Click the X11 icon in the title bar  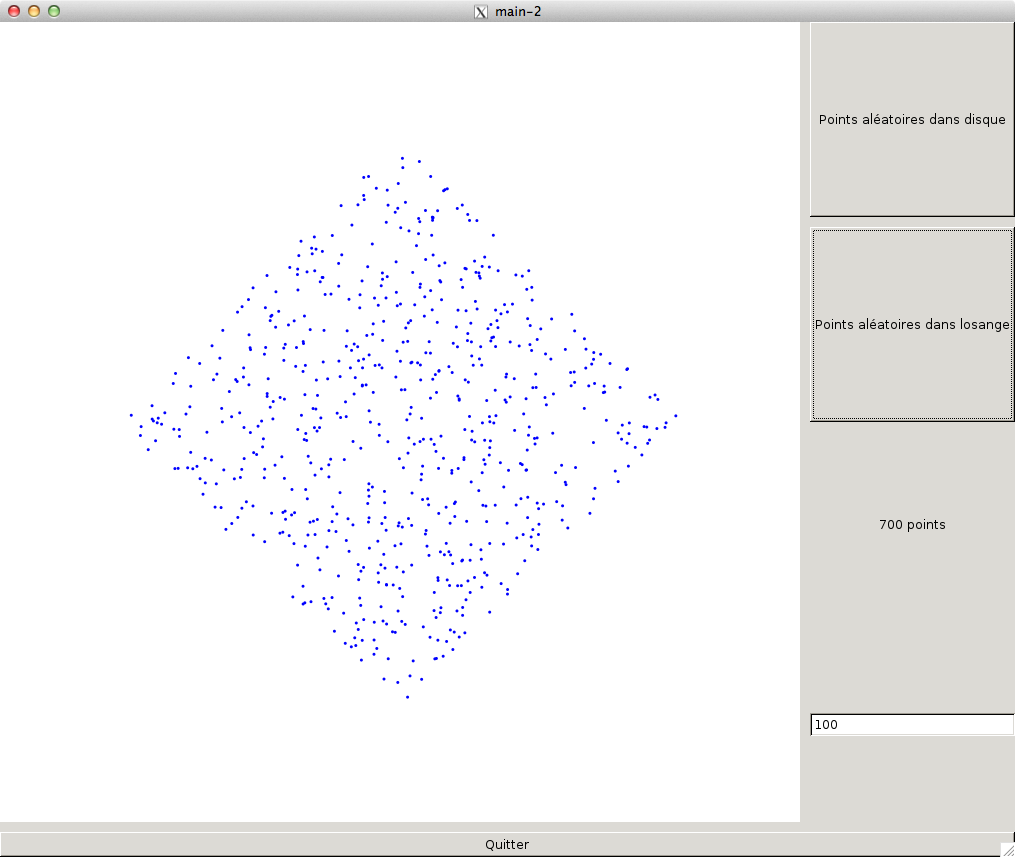point(481,11)
